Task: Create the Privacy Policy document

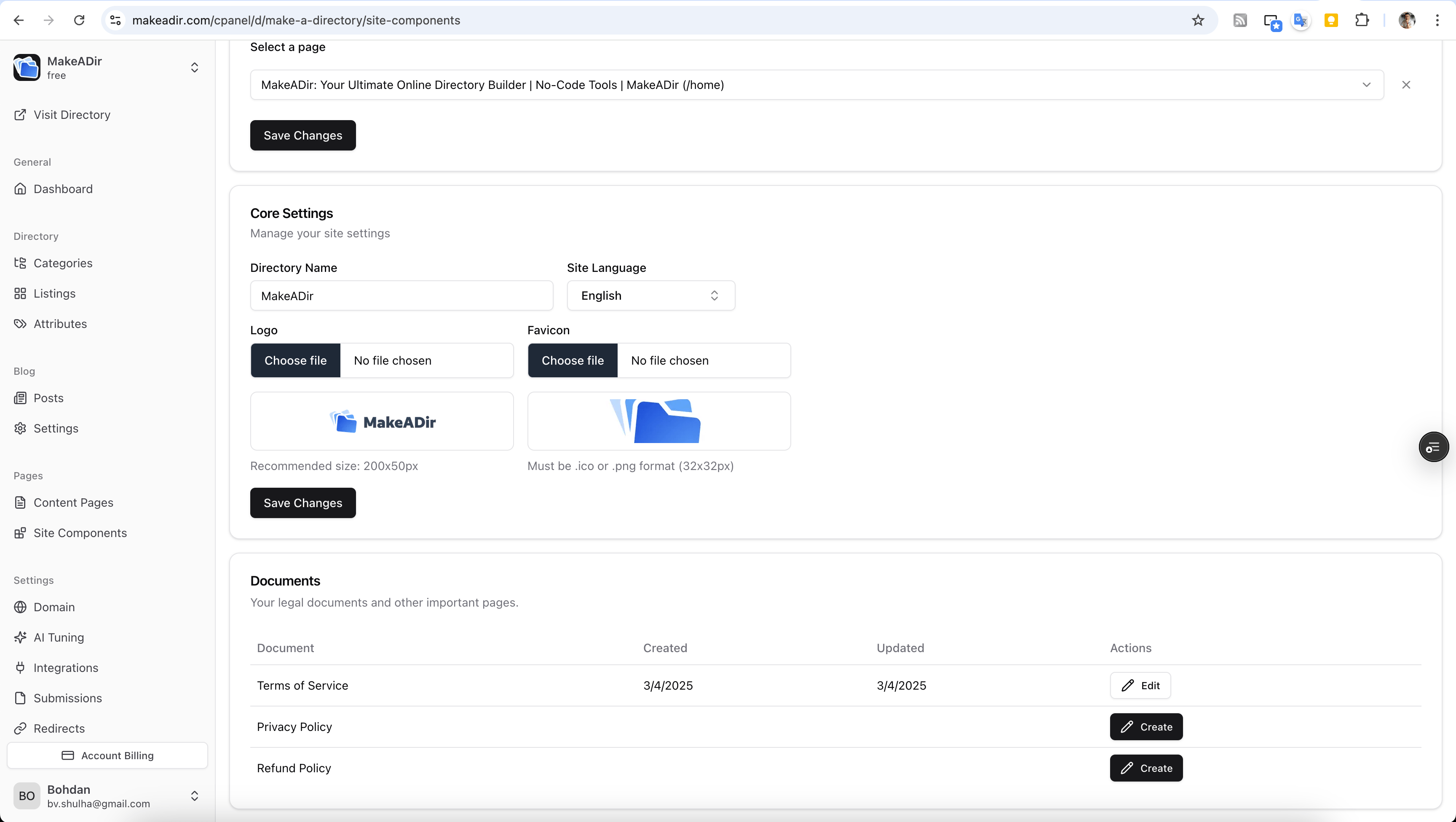Action: click(x=1146, y=726)
